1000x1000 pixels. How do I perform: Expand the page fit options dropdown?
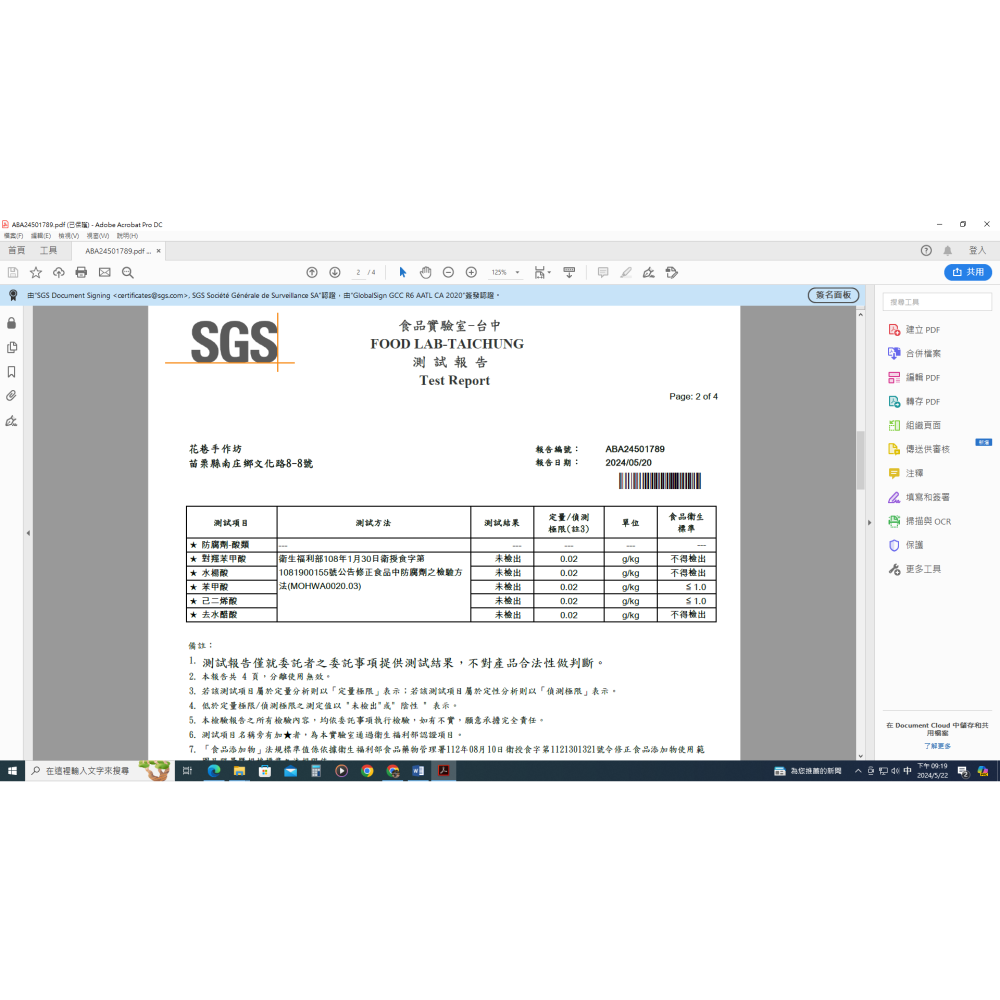tap(543, 272)
